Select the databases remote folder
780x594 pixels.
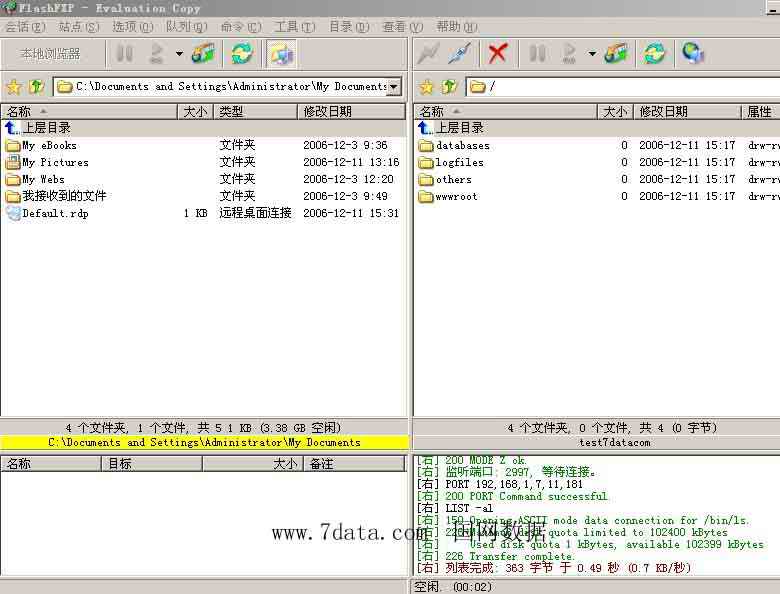[x=597, y=145]
